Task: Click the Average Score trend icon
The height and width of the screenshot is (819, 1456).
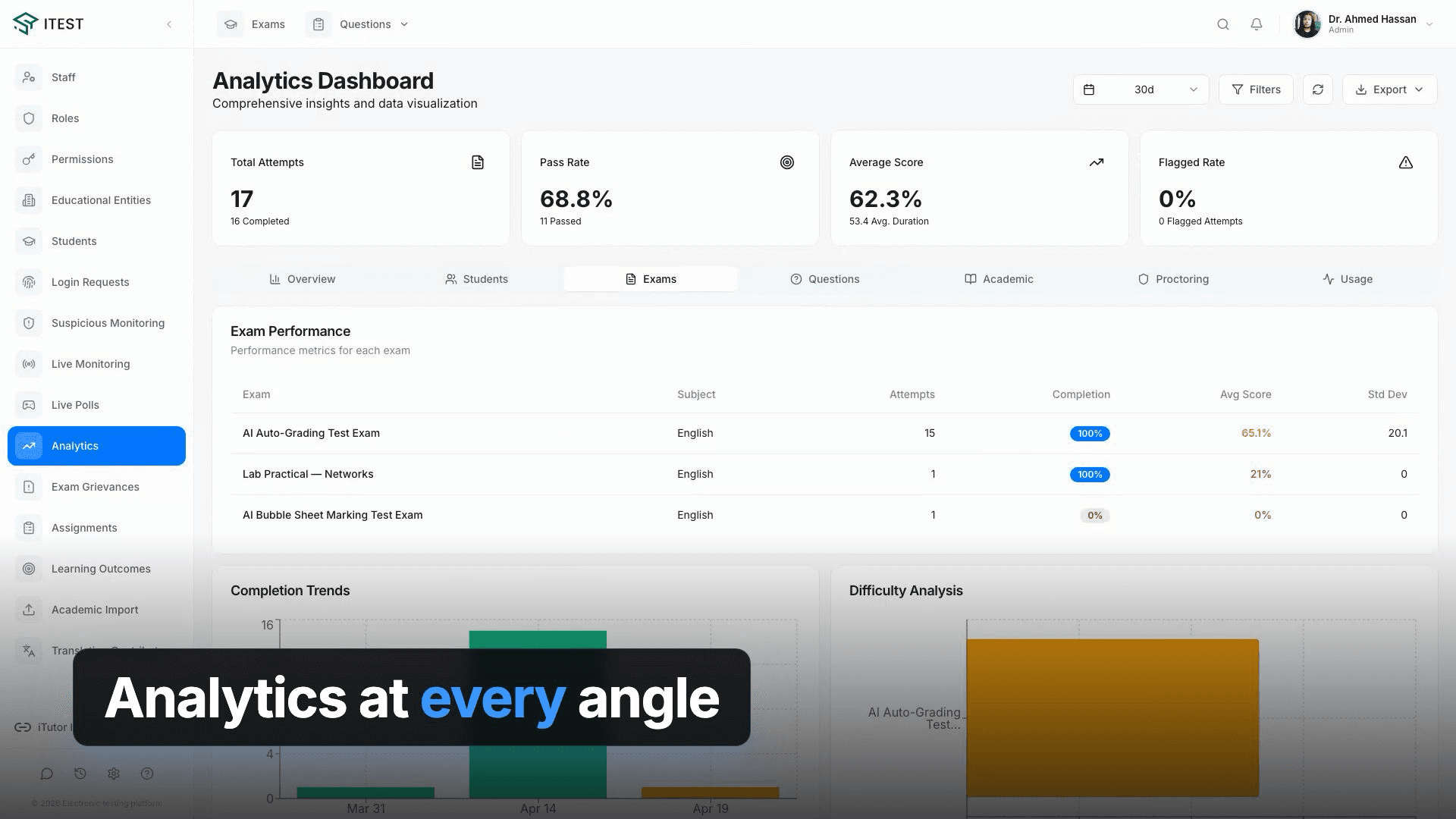Action: (x=1097, y=162)
